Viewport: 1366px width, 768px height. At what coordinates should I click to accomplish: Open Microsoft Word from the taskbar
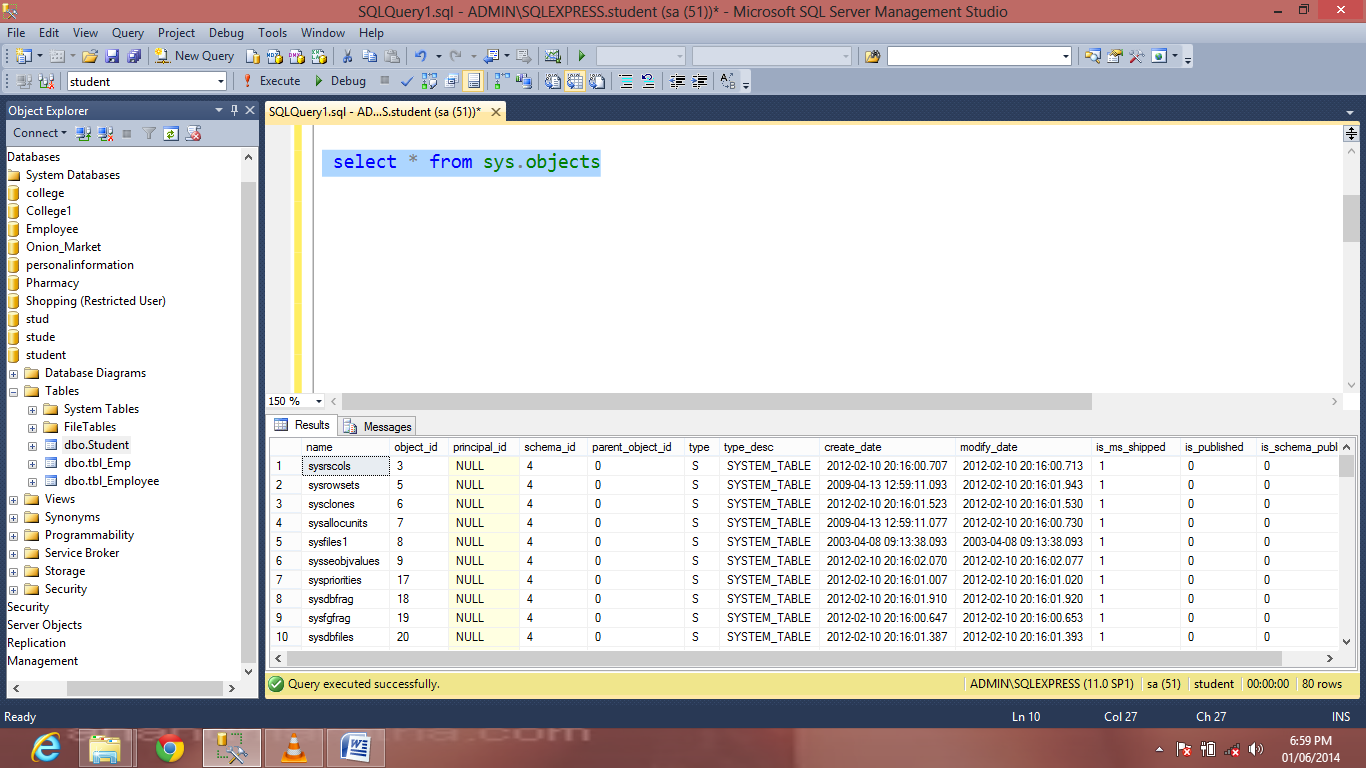tap(356, 748)
